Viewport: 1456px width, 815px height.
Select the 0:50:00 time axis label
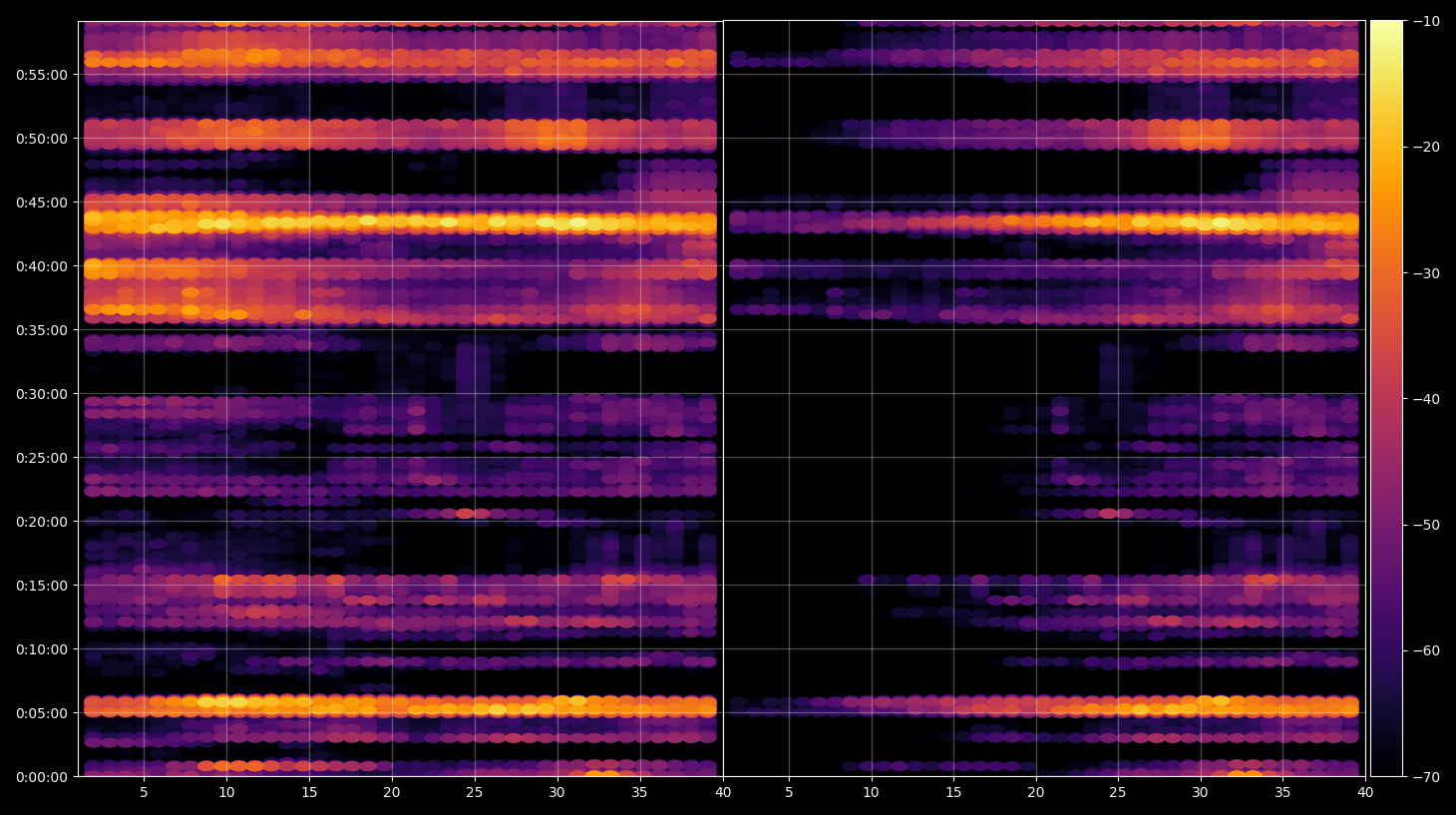pos(42,139)
